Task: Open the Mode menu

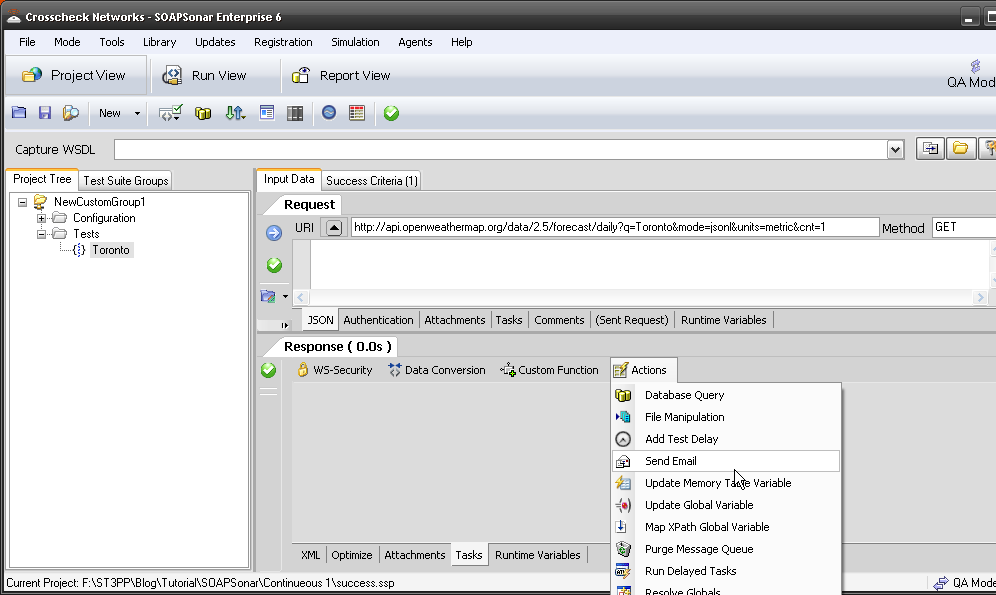Action: 67,42
